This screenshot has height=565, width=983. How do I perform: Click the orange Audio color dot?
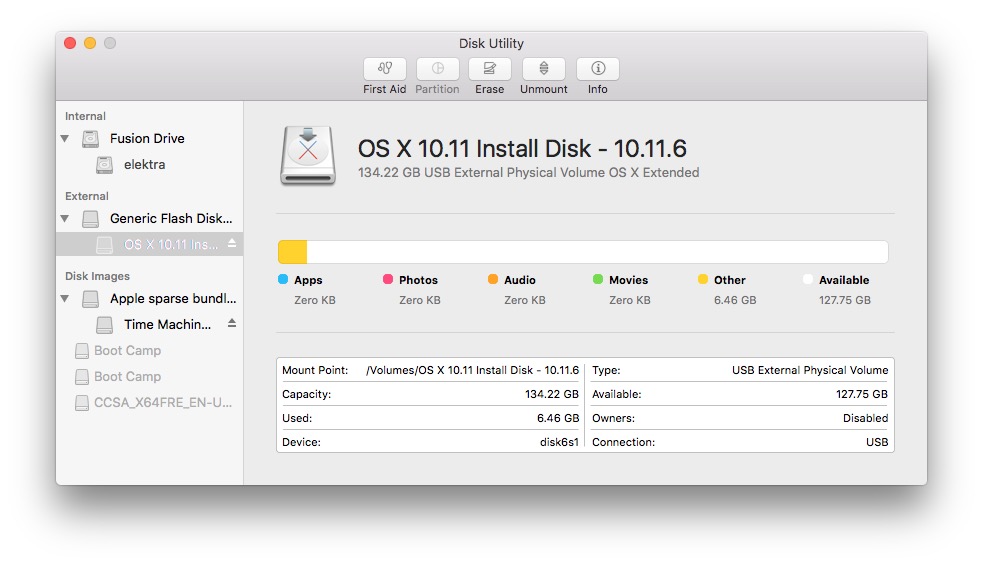tap(493, 279)
